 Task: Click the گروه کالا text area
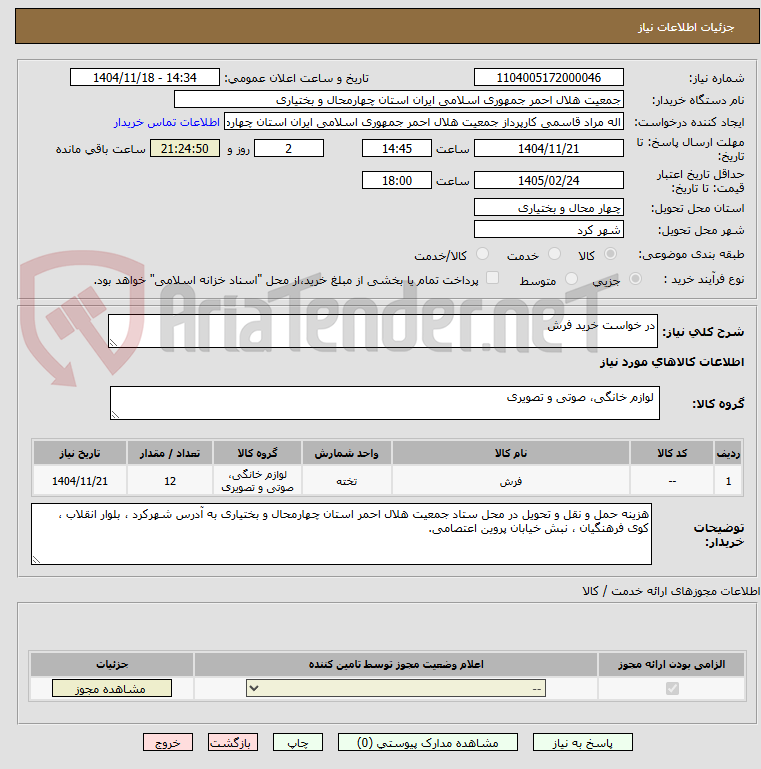385,403
